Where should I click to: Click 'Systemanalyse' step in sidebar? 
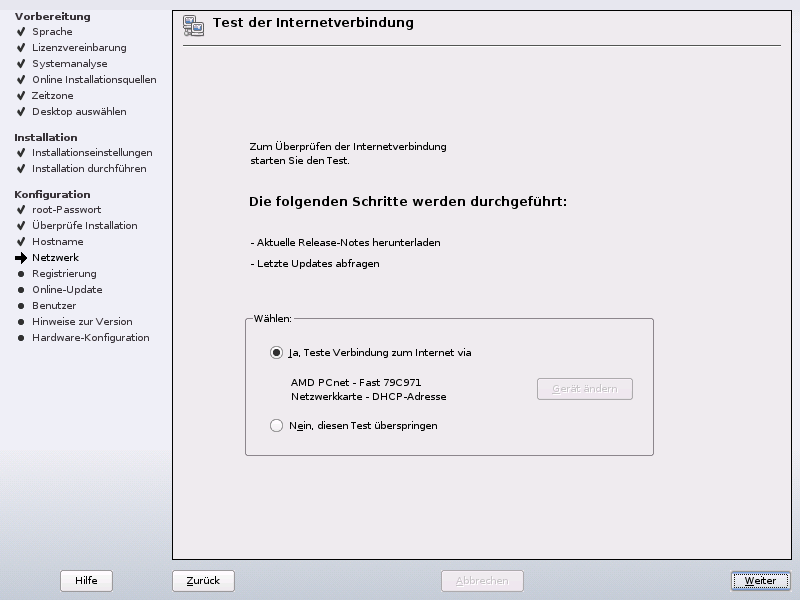69,64
